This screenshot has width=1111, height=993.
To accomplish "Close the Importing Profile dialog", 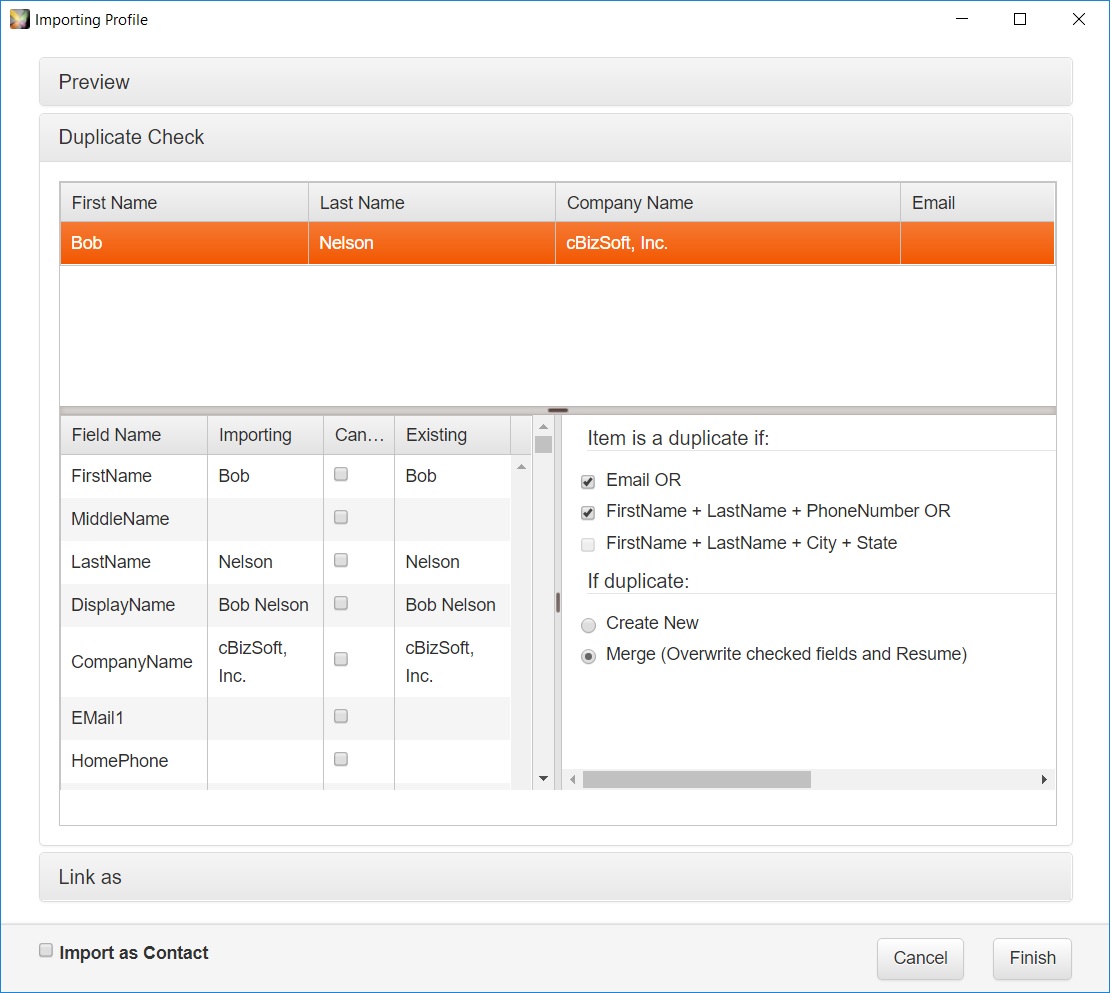I will point(1078,19).
